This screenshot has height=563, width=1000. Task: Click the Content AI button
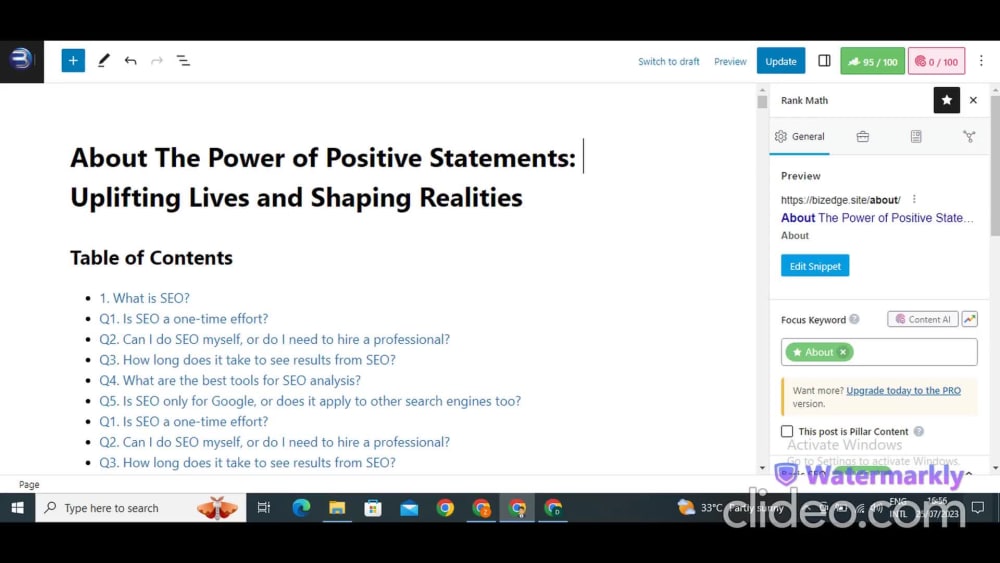(x=923, y=319)
